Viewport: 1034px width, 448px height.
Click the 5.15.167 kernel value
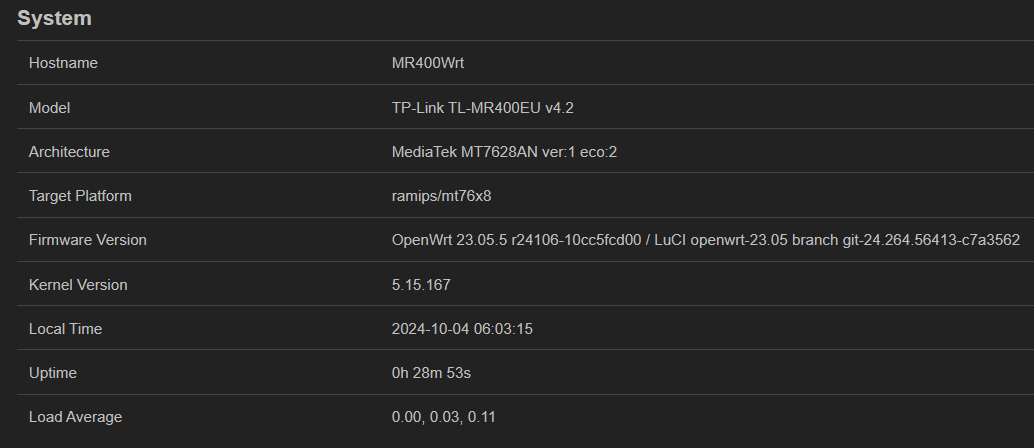(x=421, y=285)
